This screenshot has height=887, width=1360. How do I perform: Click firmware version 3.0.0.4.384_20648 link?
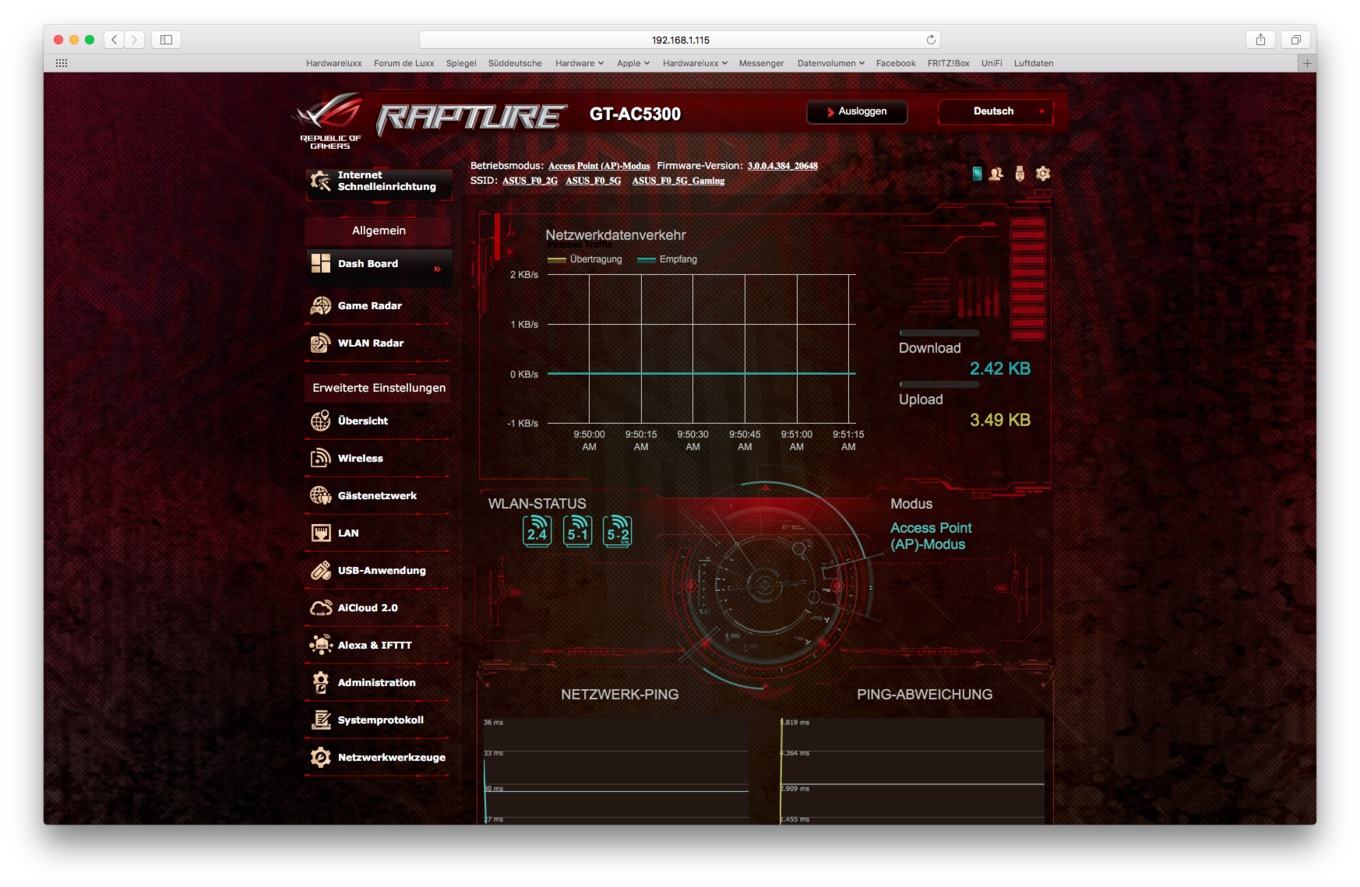782,166
